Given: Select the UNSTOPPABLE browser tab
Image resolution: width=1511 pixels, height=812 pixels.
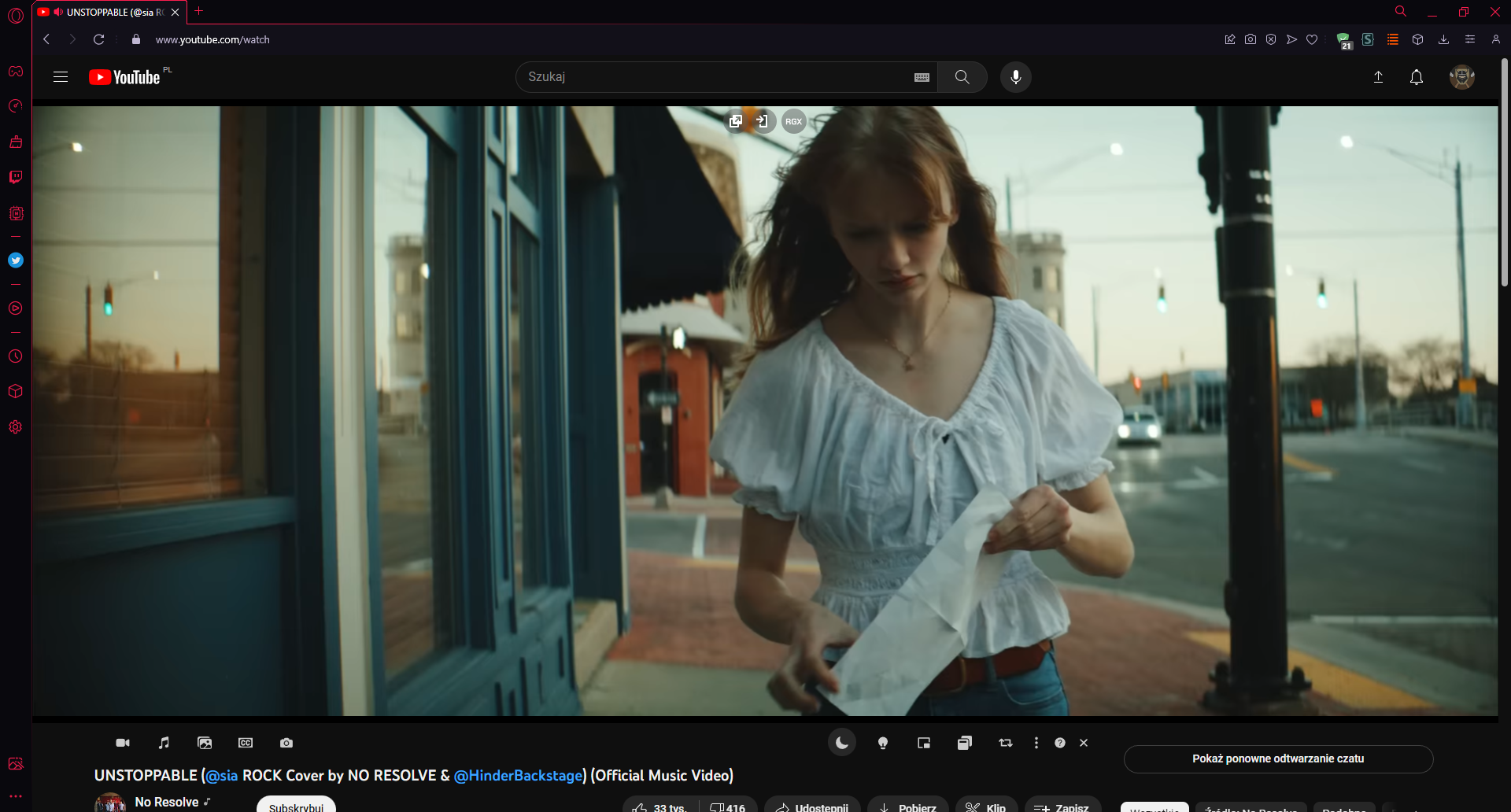Looking at the screenshot, I should click(x=110, y=12).
